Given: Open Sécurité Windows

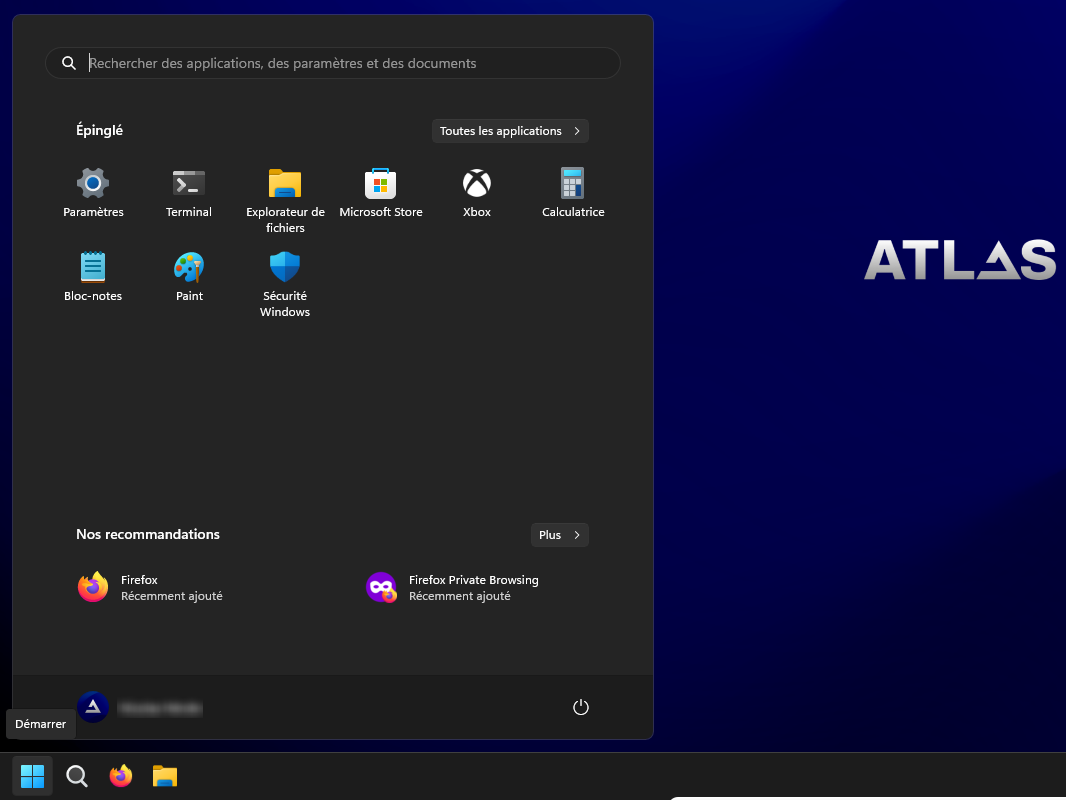Looking at the screenshot, I should pyautogui.click(x=285, y=284).
